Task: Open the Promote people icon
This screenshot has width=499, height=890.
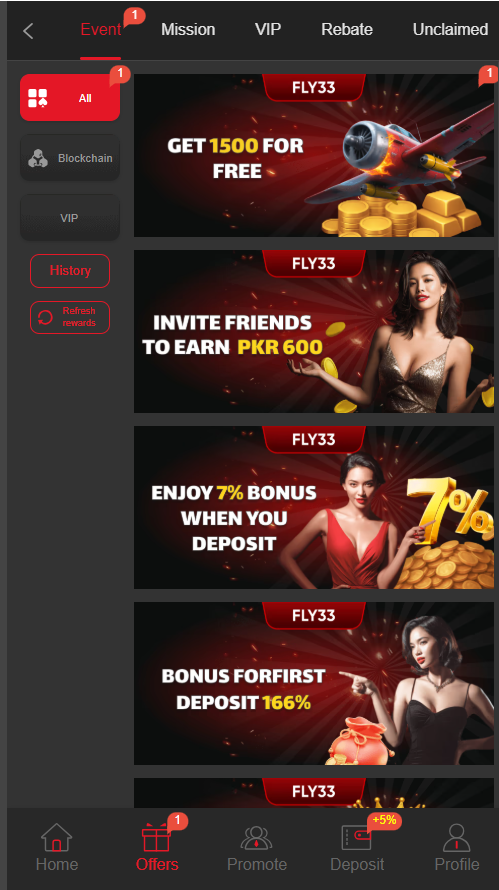Action: tap(257, 838)
